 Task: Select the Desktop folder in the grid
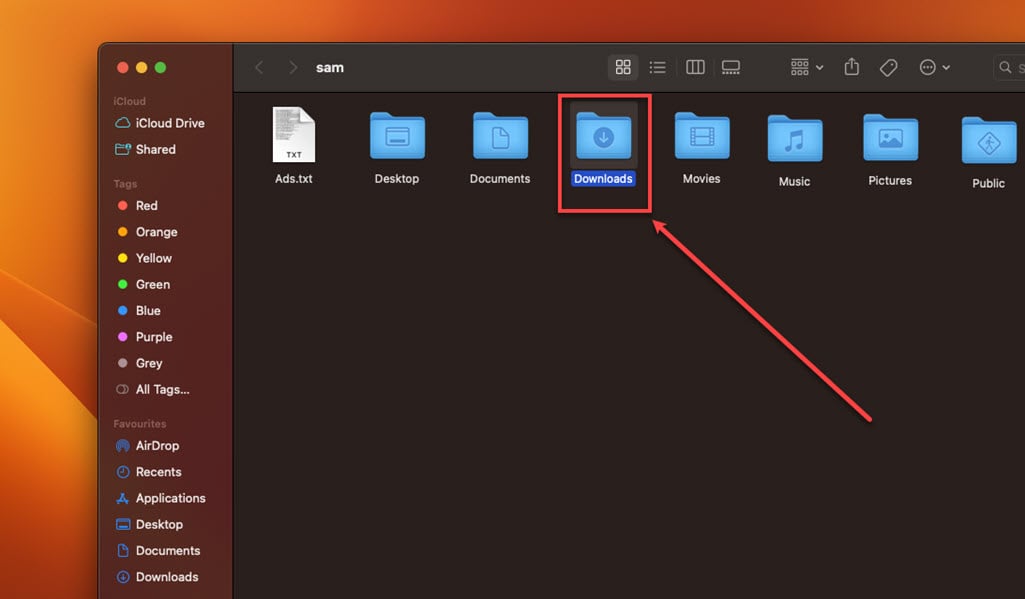pyautogui.click(x=397, y=148)
